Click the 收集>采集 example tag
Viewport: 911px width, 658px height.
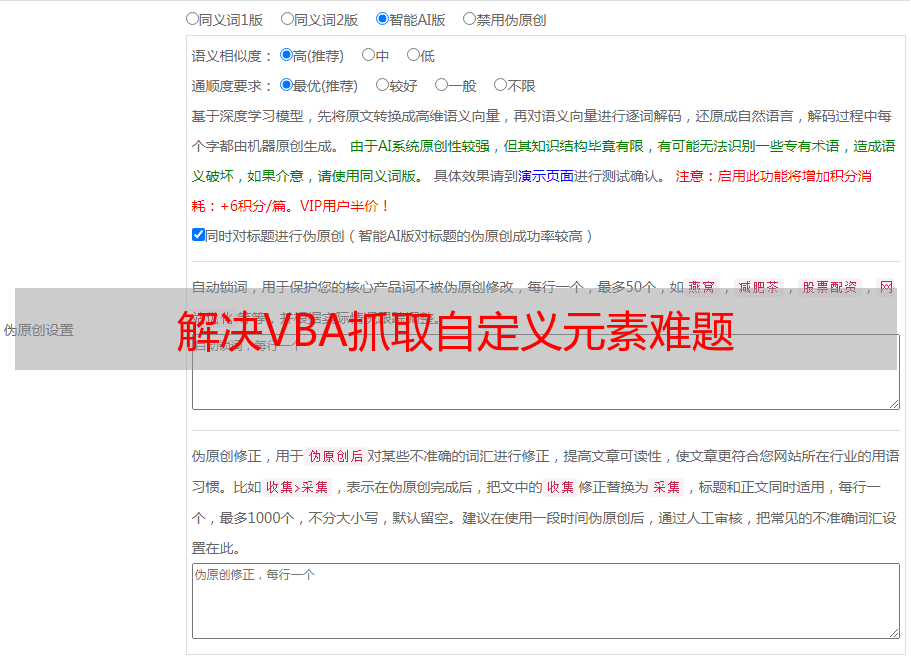297,487
